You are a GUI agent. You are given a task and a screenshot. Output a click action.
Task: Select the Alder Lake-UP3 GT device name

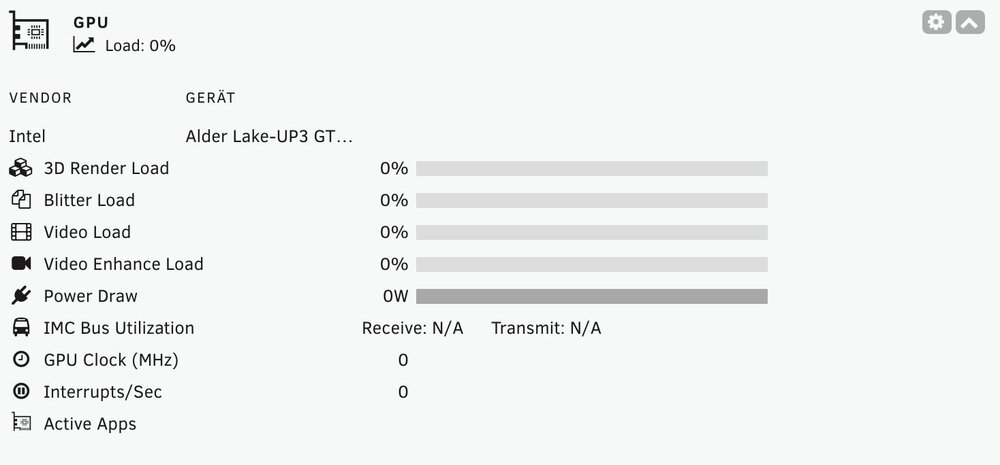tap(269, 137)
